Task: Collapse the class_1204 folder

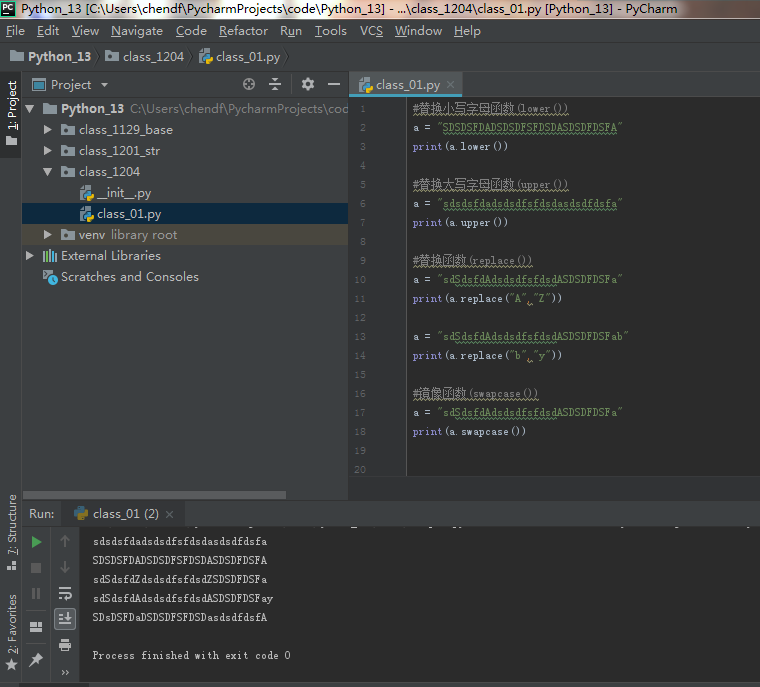Action: (x=47, y=172)
